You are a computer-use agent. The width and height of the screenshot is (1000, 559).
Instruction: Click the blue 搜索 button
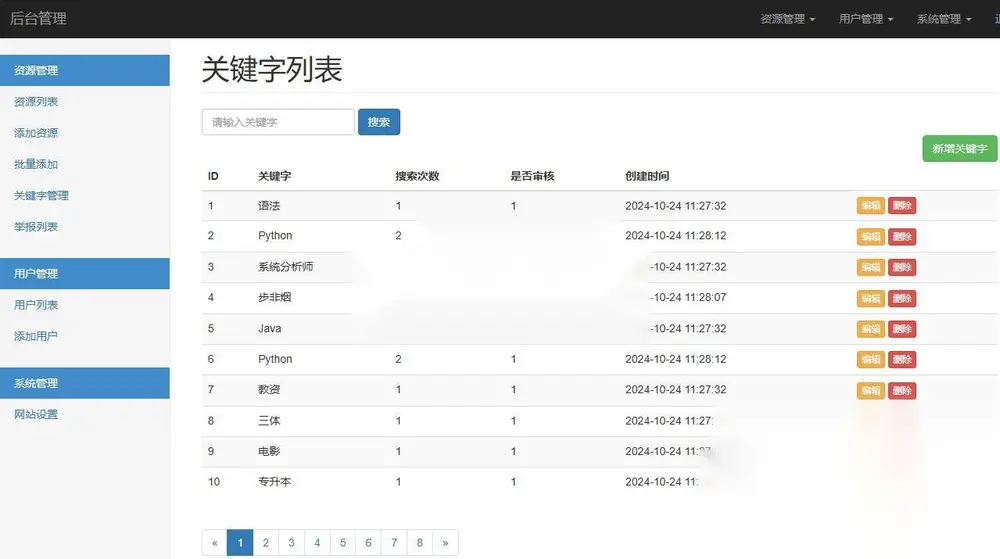(x=379, y=122)
